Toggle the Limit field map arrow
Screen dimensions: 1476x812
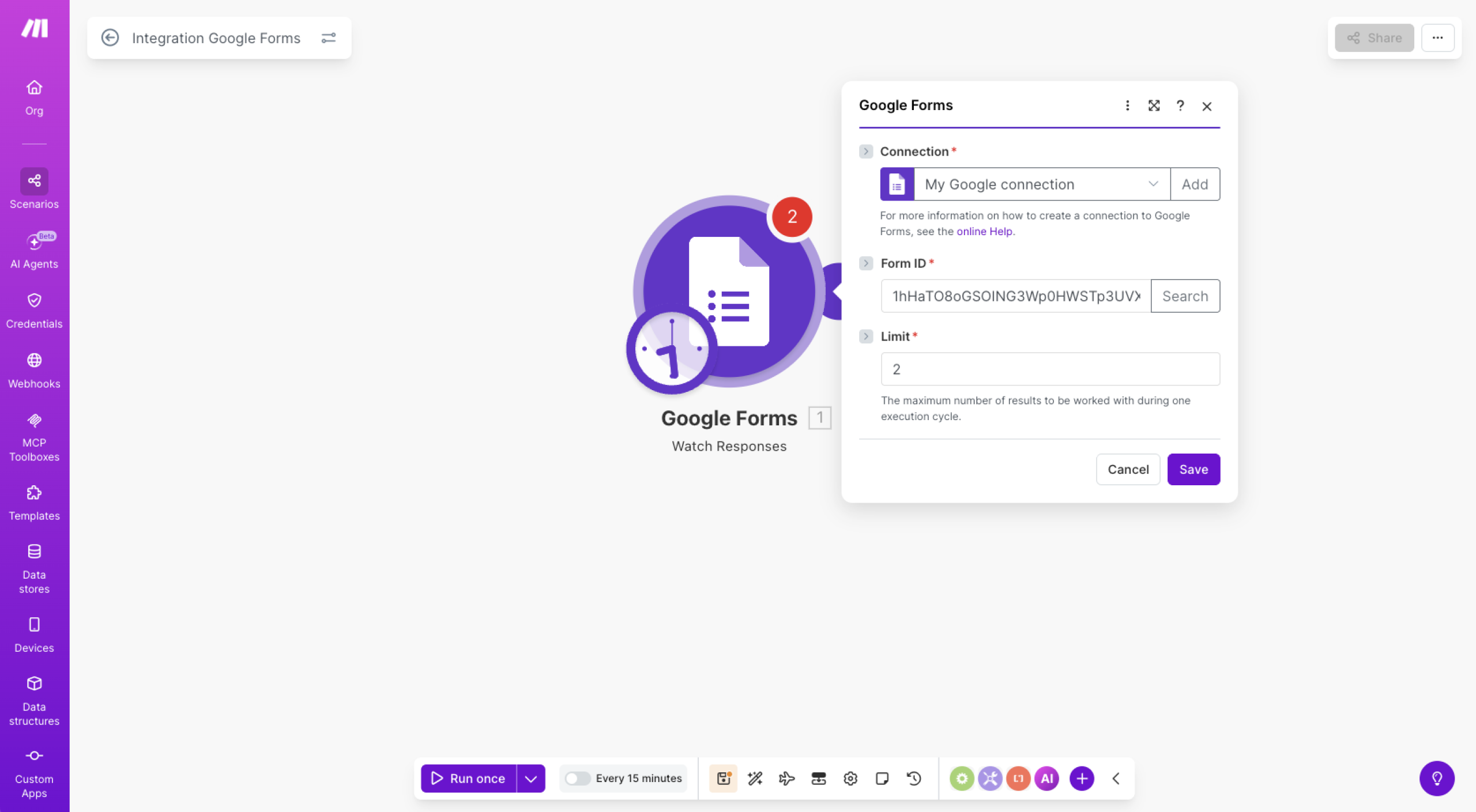point(865,337)
